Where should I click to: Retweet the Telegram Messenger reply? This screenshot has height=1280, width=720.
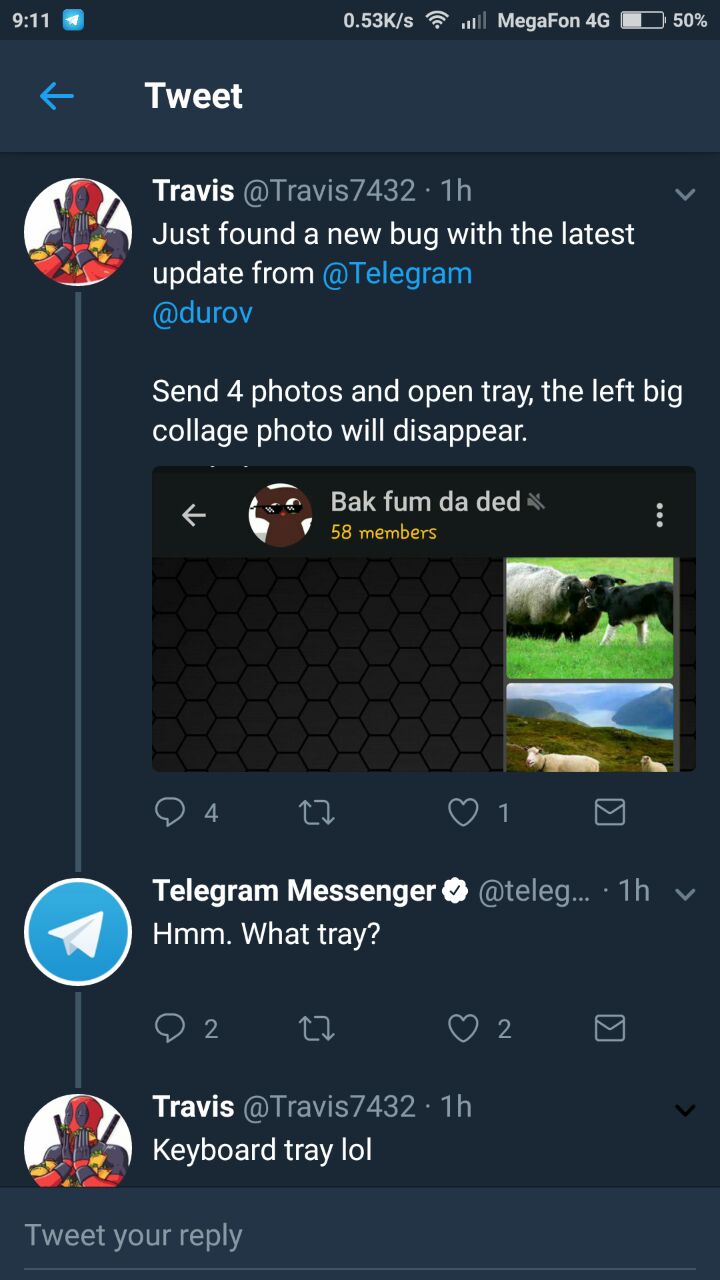[317, 1028]
